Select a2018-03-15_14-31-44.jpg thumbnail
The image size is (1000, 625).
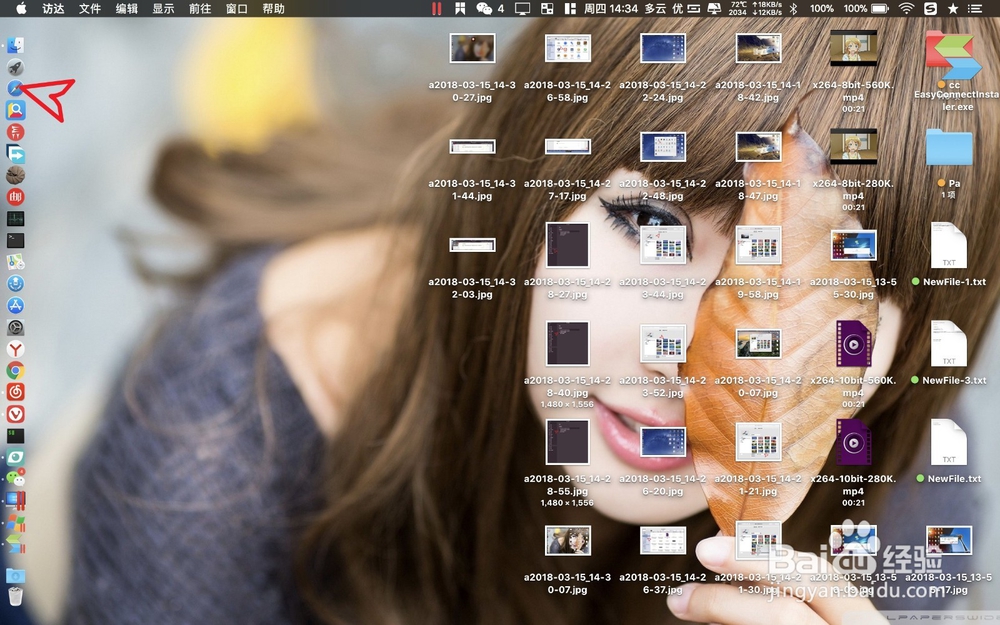(473, 147)
